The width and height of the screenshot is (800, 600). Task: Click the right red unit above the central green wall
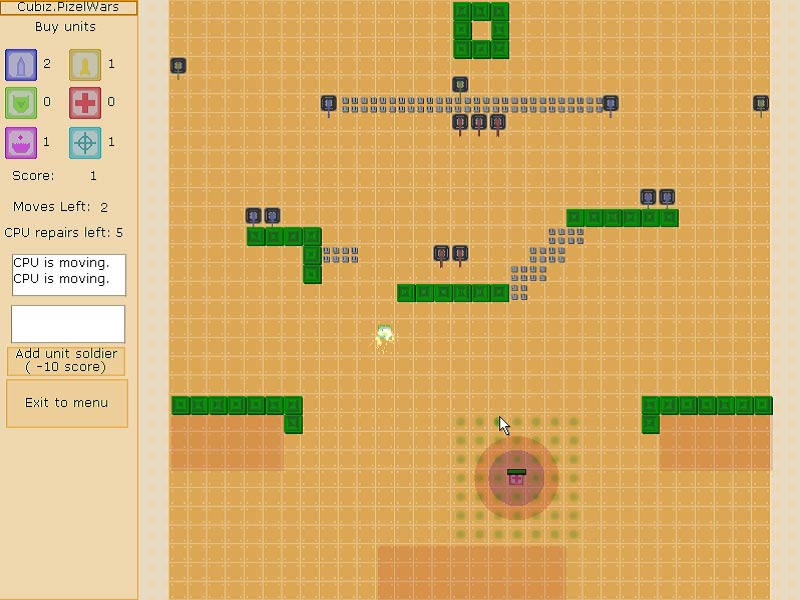pyautogui.click(x=460, y=254)
